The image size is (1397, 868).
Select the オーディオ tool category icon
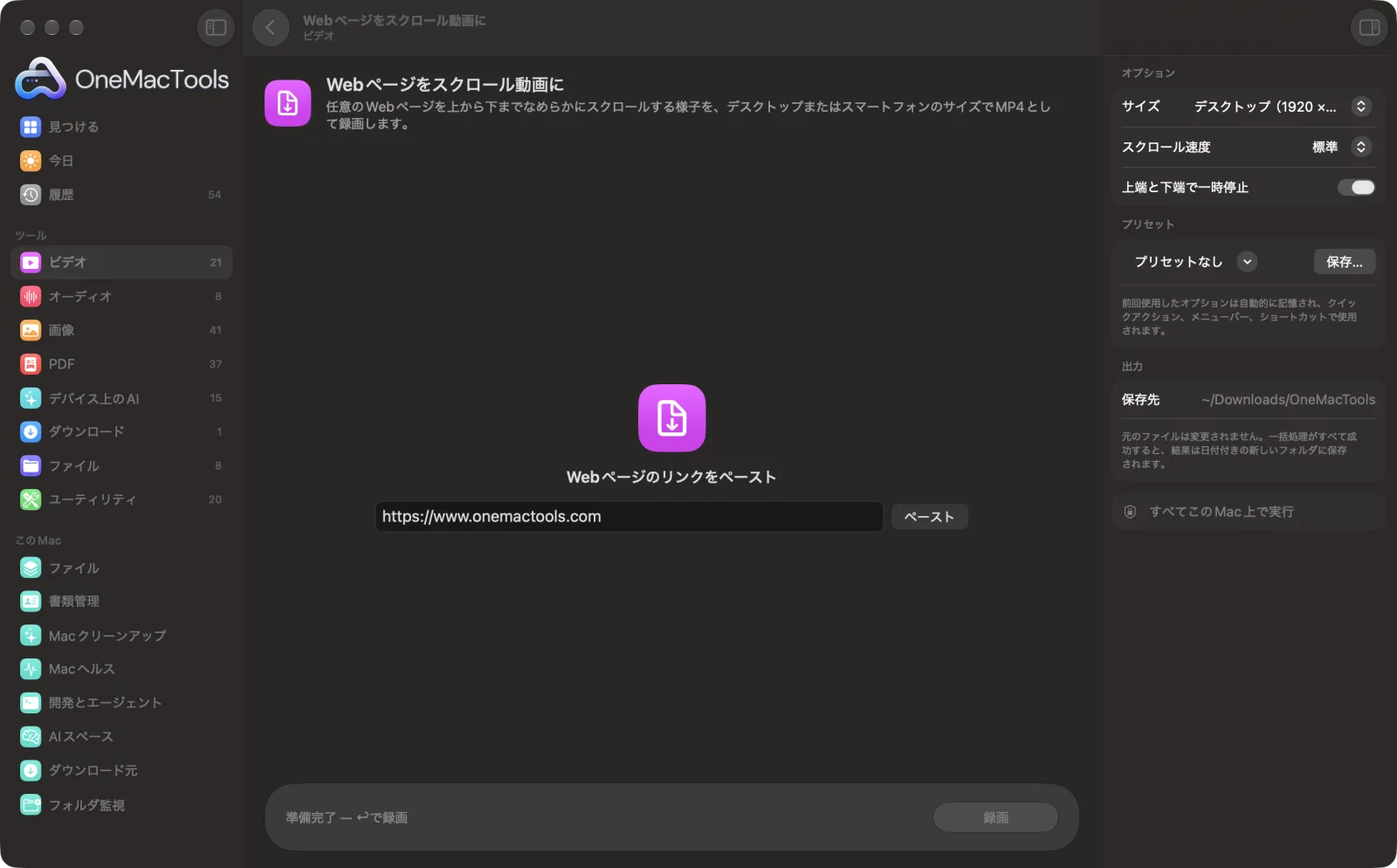point(31,297)
